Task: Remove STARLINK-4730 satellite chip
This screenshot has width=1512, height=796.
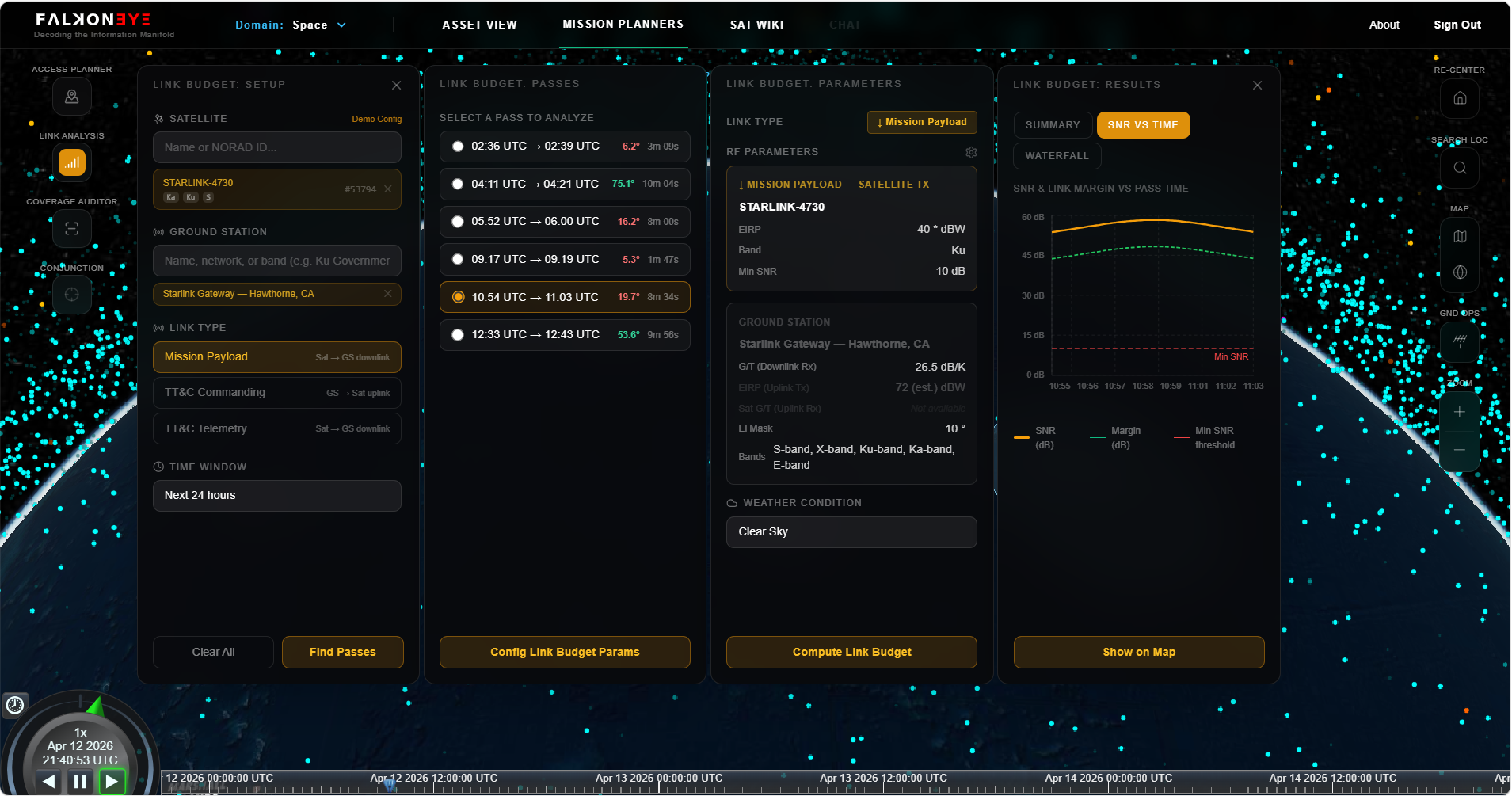Action: click(388, 189)
